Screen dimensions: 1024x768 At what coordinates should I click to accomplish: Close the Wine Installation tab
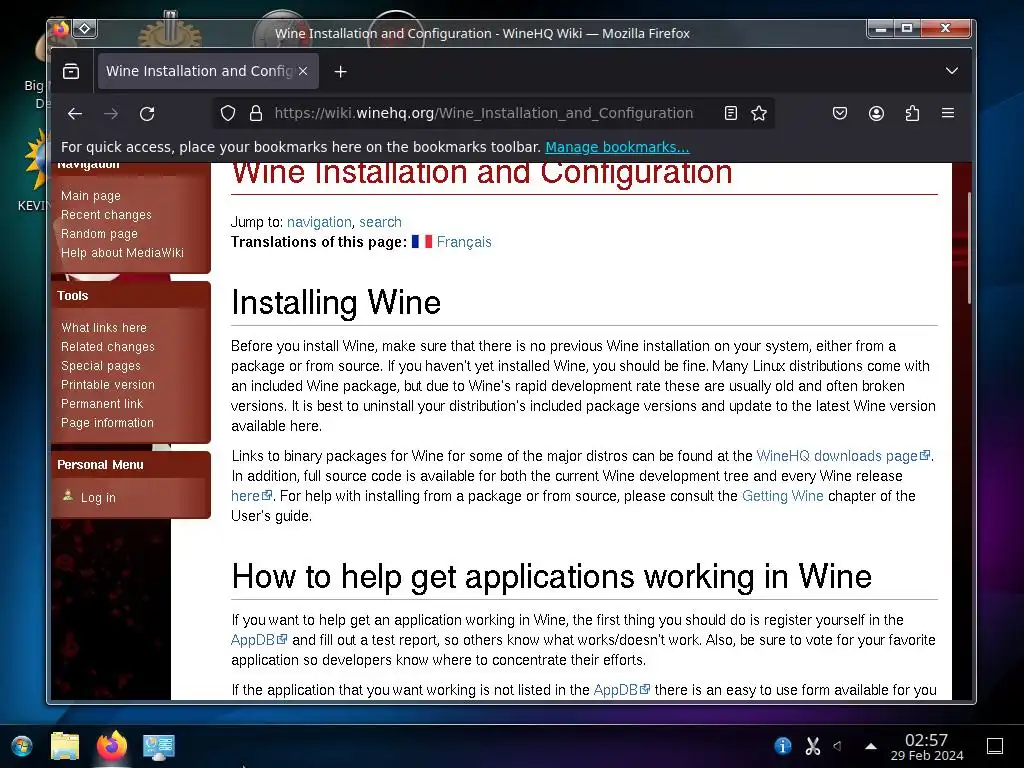pyautogui.click(x=303, y=71)
